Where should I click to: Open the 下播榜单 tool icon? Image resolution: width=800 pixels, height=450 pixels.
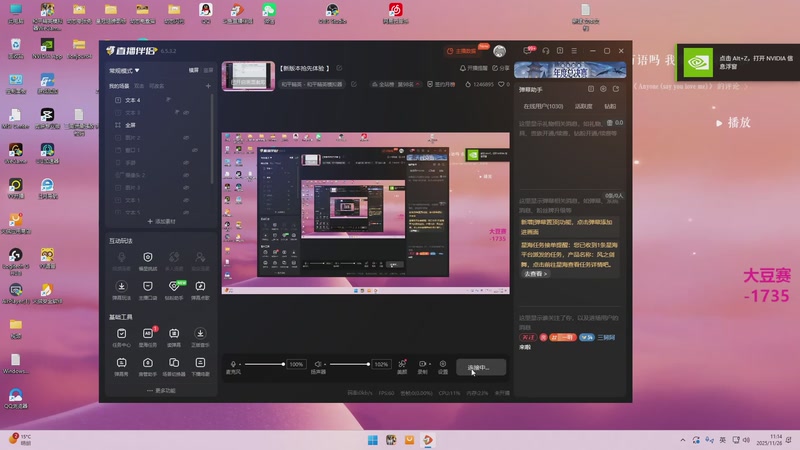200,363
